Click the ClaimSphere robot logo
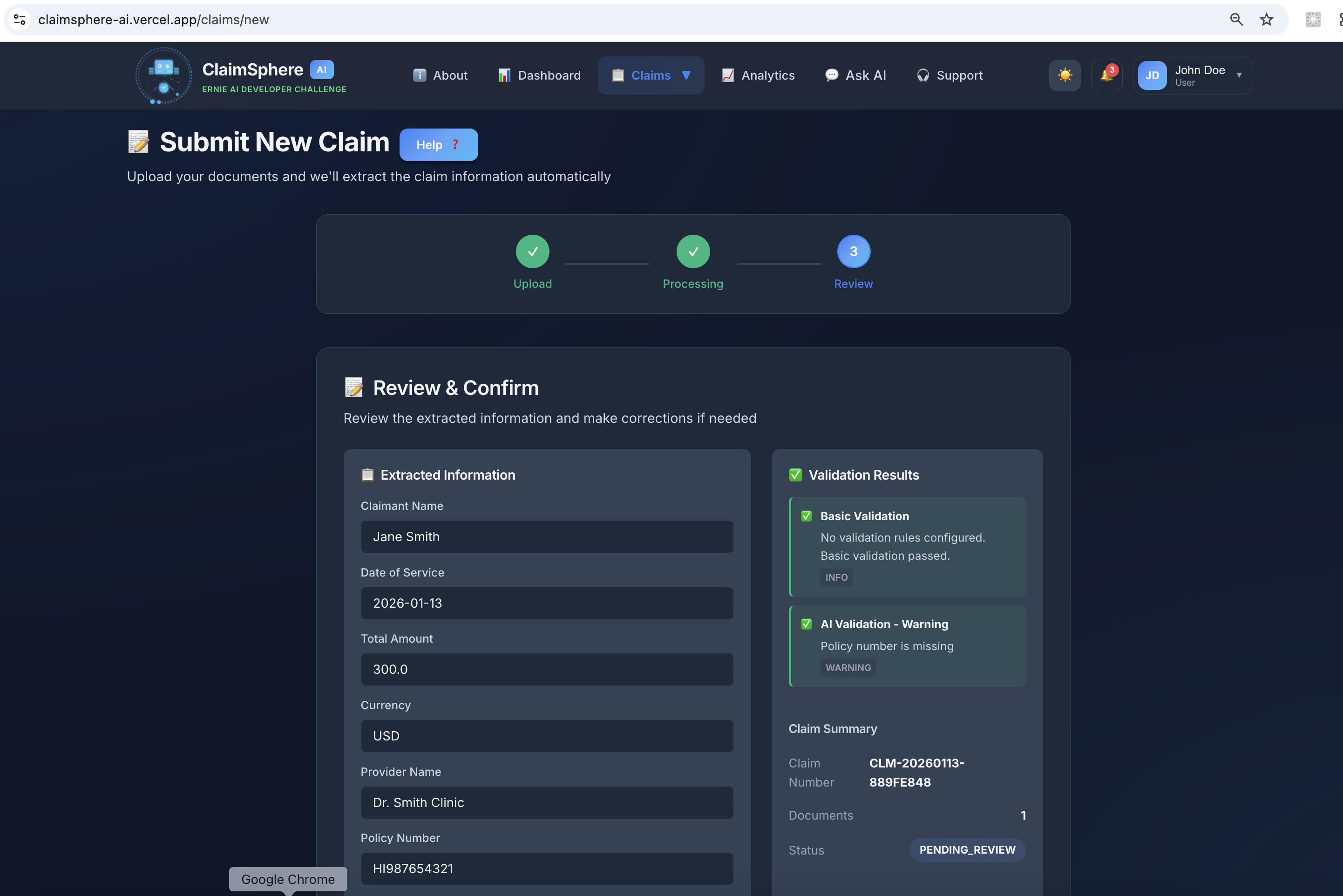 pyautogui.click(x=163, y=75)
